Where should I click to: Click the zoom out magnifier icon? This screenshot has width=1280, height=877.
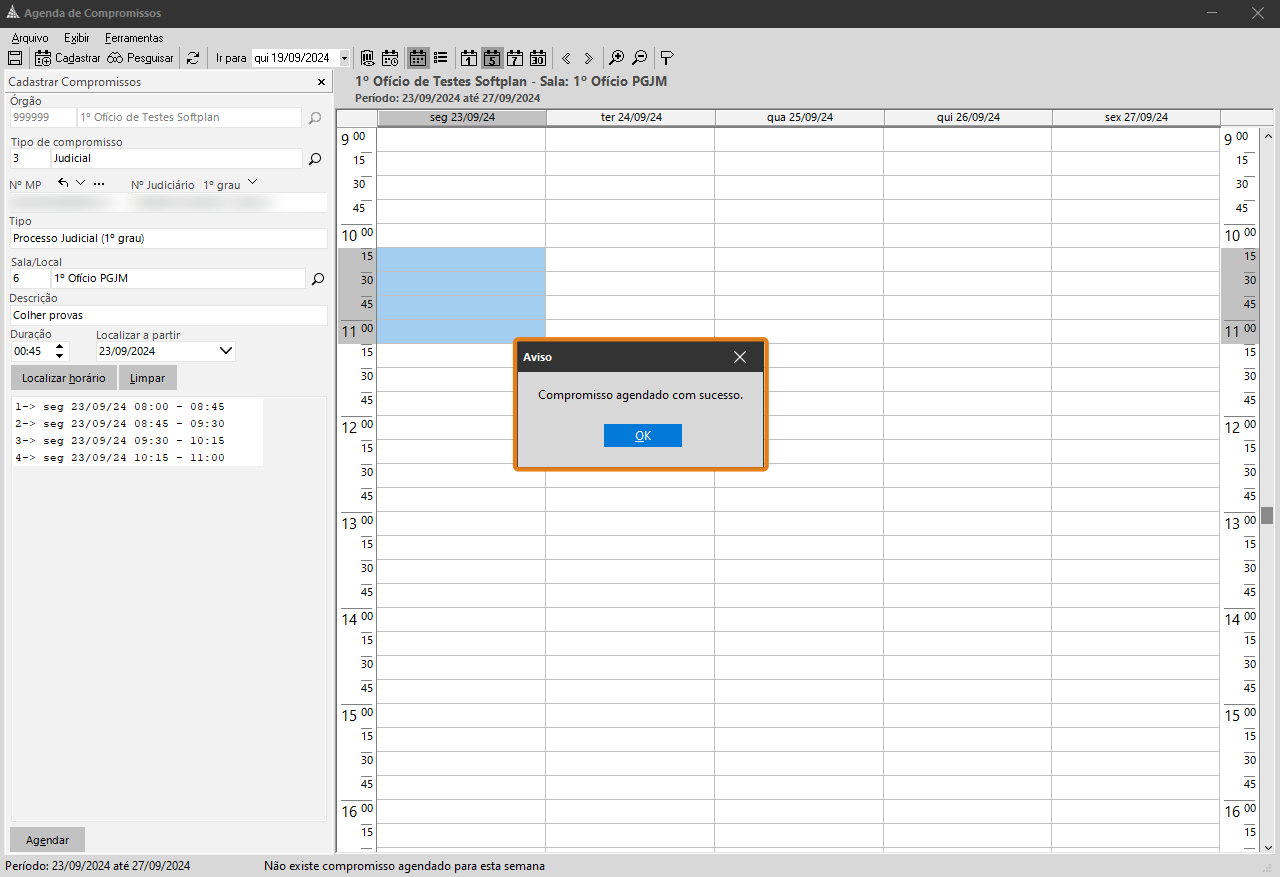click(640, 58)
